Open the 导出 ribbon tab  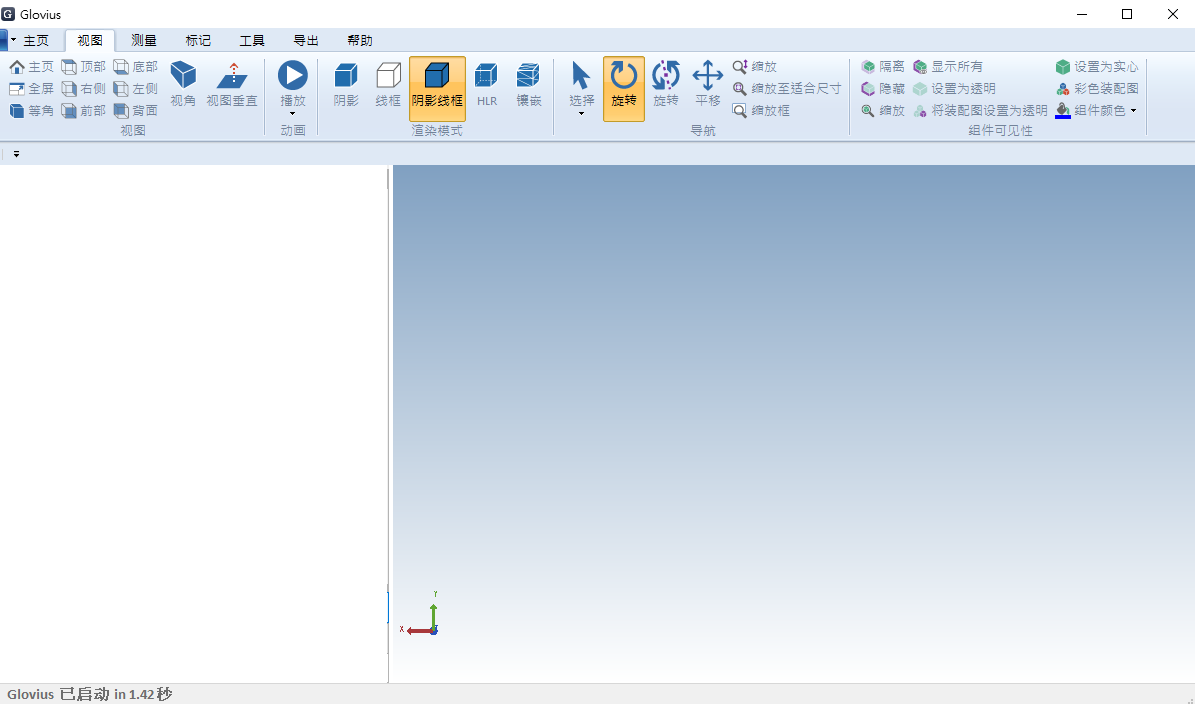coord(306,41)
